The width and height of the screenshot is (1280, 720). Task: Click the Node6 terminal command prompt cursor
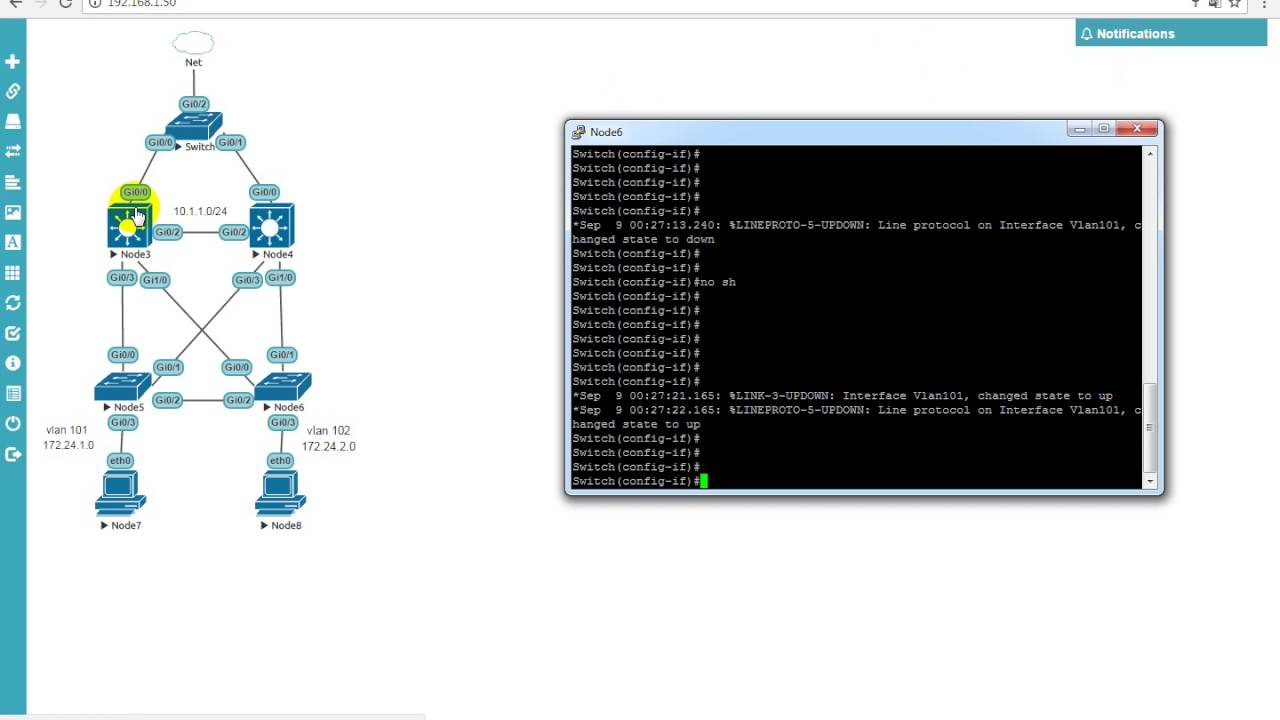pos(704,481)
